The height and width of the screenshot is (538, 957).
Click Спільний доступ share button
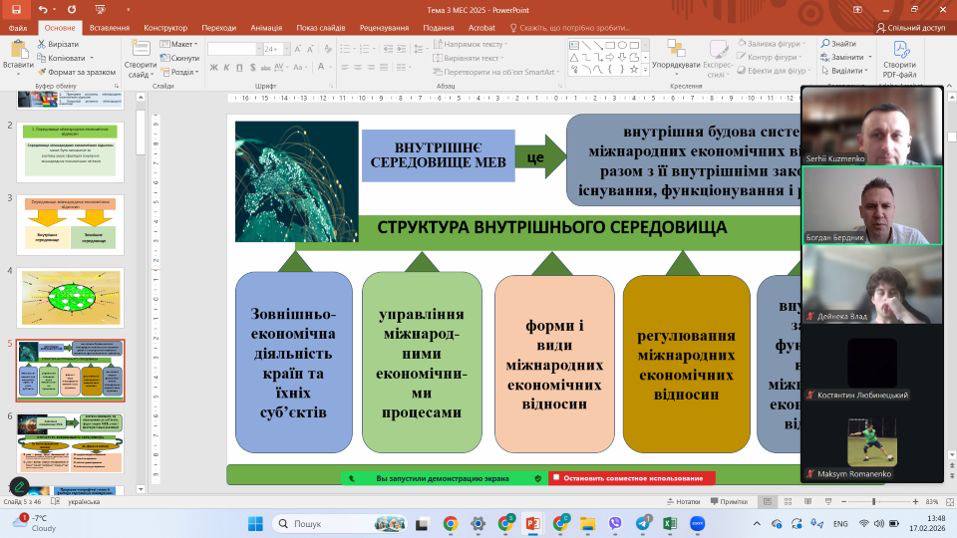pos(911,27)
